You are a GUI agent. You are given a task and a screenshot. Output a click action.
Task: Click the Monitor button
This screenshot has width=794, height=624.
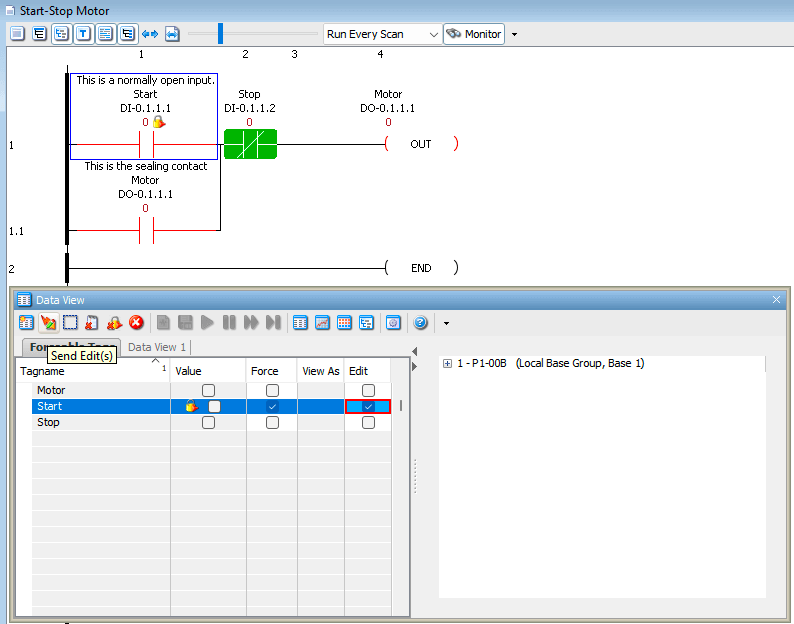[474, 34]
